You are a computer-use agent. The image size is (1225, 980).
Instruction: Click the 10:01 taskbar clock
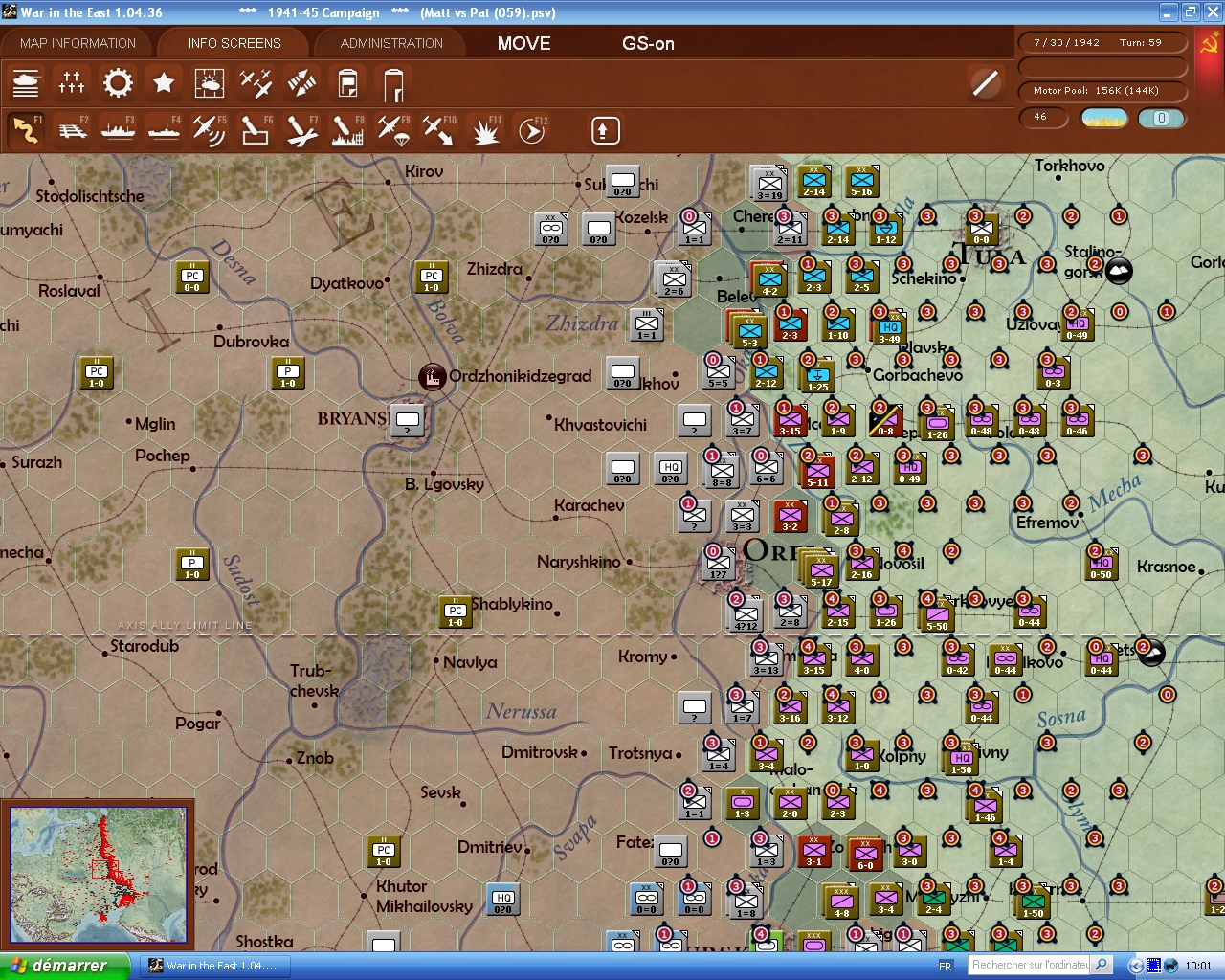[x=1198, y=967]
